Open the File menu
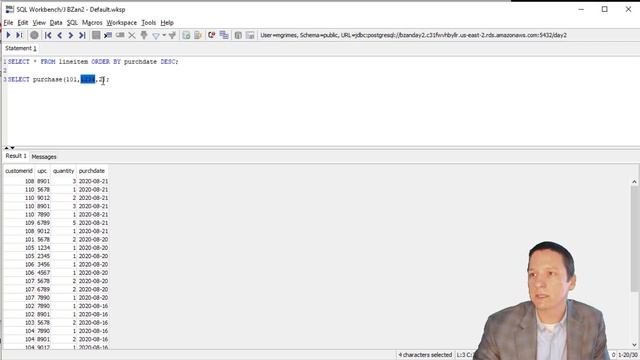The image size is (640, 360). [9, 22]
